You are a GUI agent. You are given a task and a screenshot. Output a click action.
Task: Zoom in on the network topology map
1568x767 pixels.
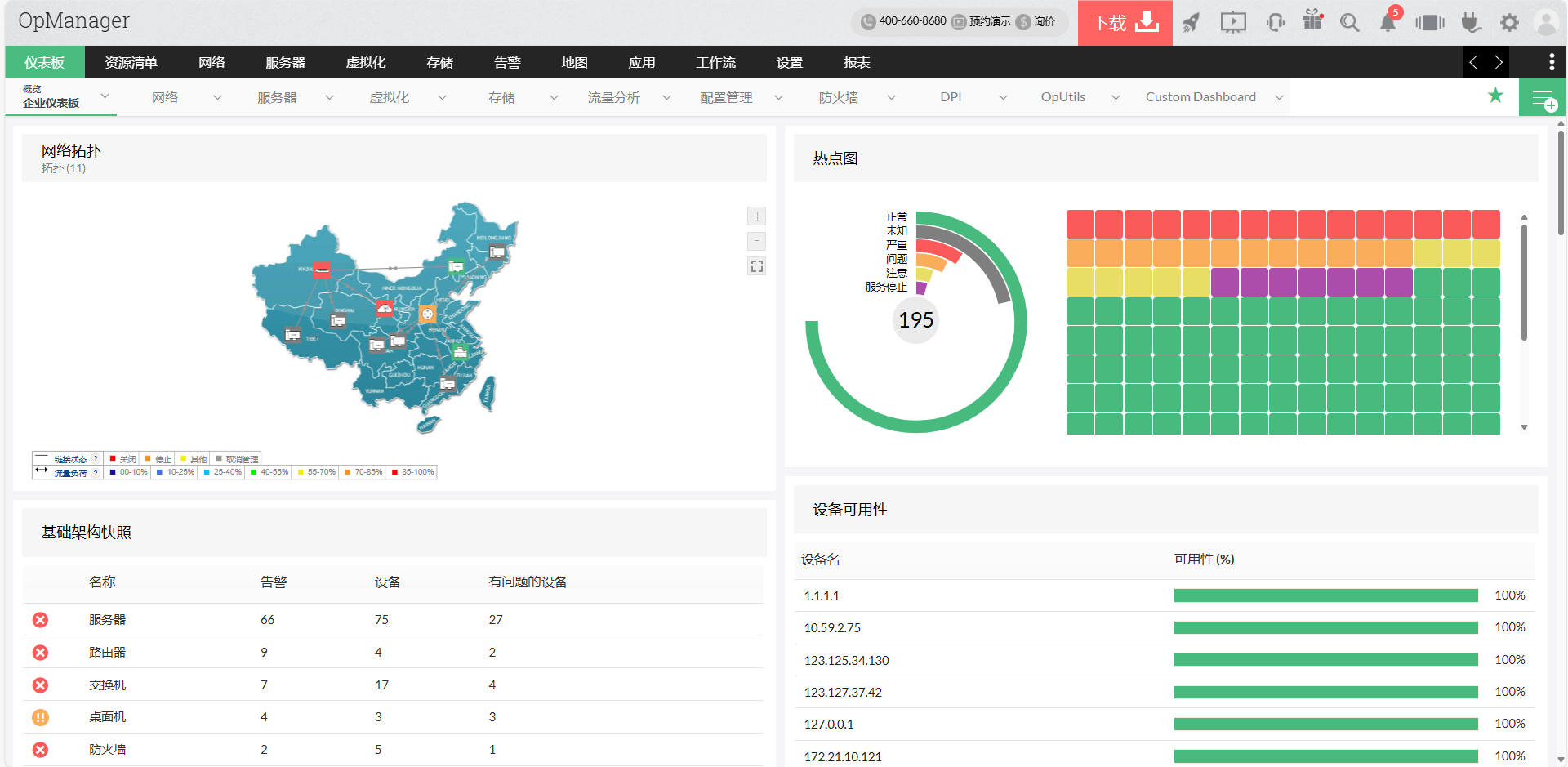coord(757,216)
